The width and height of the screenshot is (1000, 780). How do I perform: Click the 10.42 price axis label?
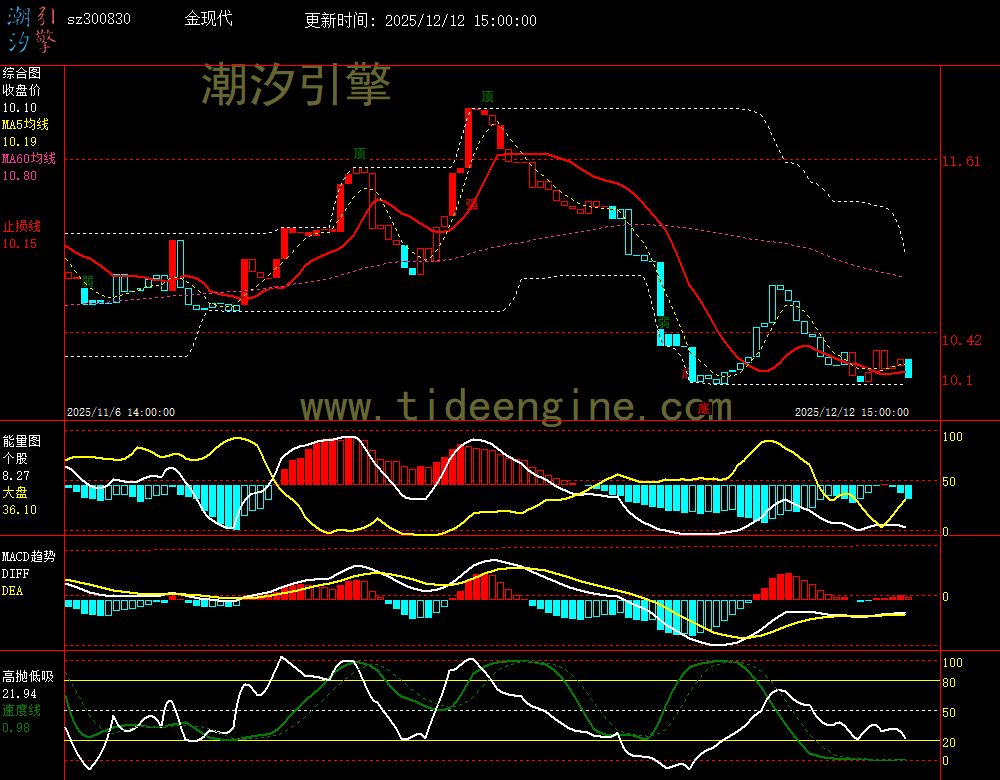(961, 340)
